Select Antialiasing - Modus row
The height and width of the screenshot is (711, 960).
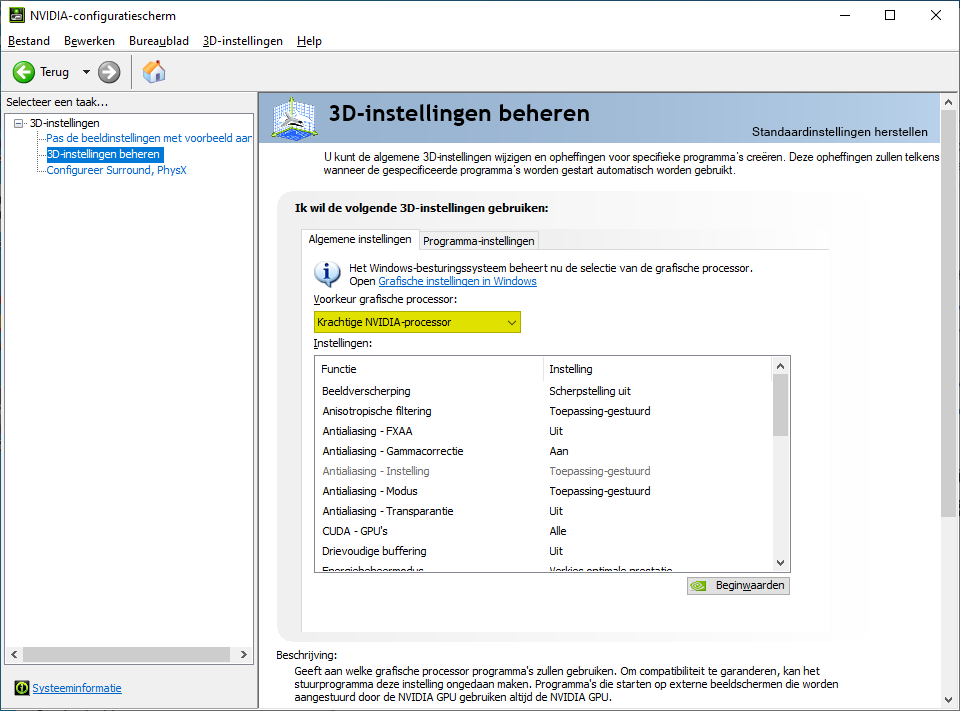(544, 491)
